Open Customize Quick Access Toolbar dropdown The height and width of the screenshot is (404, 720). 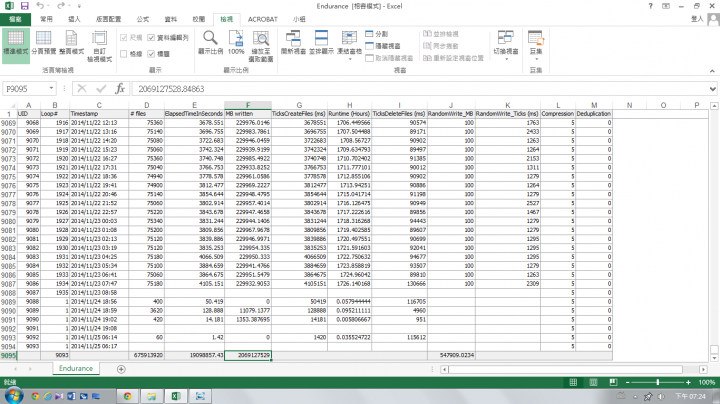79,6
